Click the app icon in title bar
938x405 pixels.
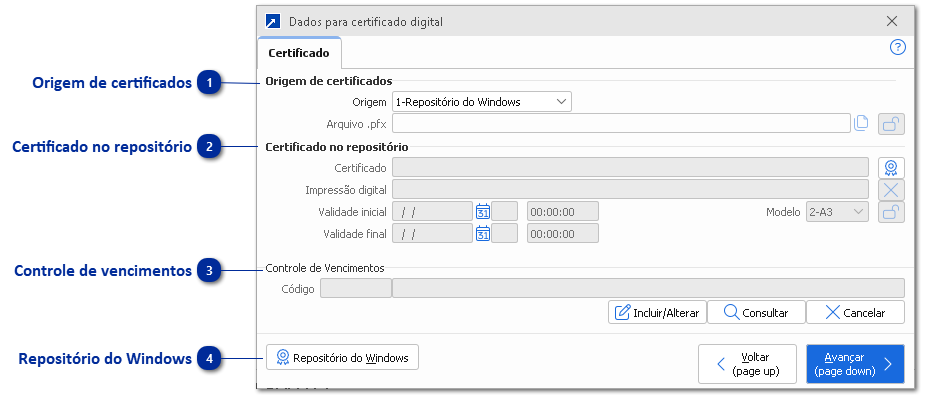point(273,22)
